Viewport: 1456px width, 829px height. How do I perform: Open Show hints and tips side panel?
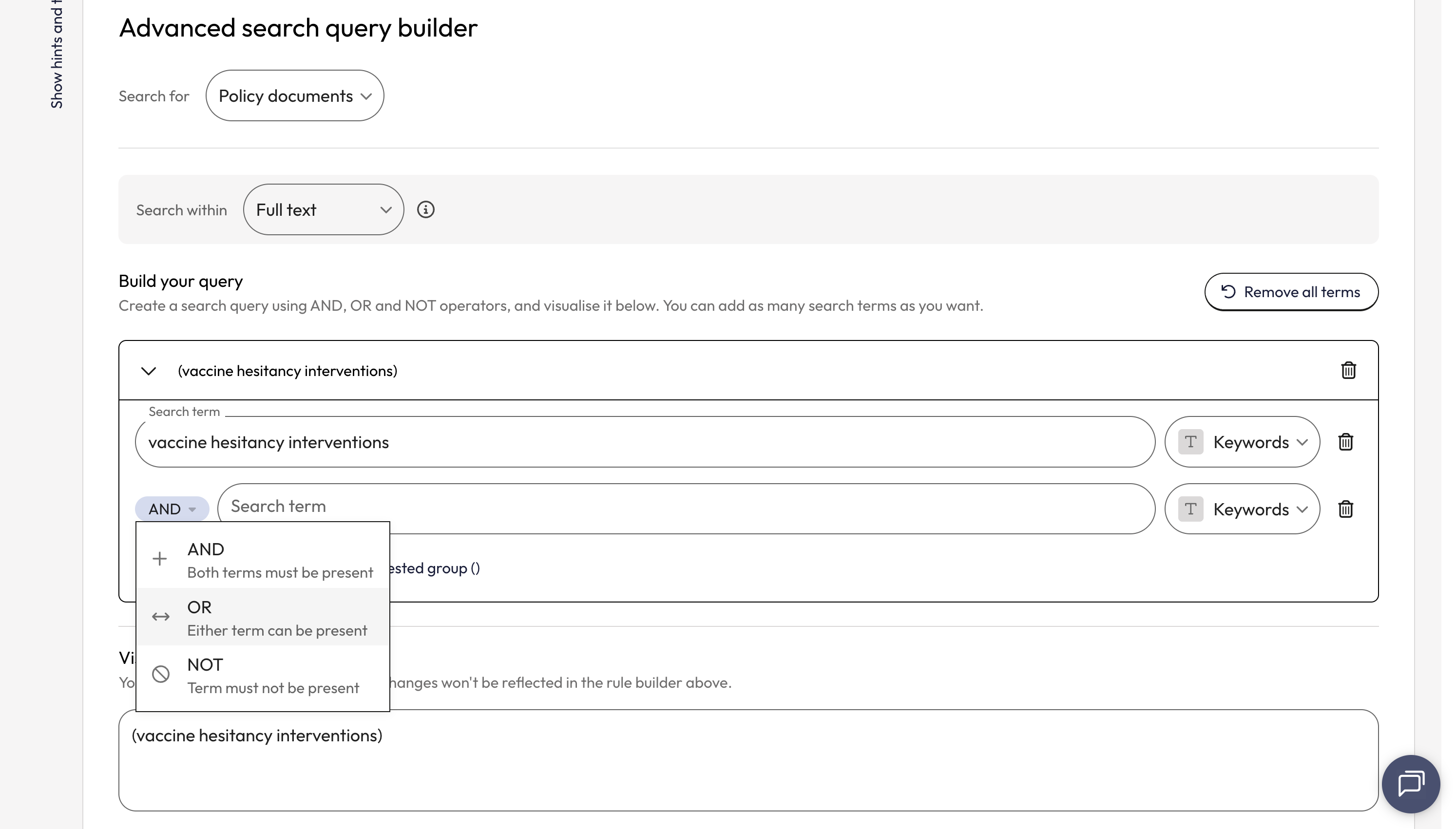(57, 54)
